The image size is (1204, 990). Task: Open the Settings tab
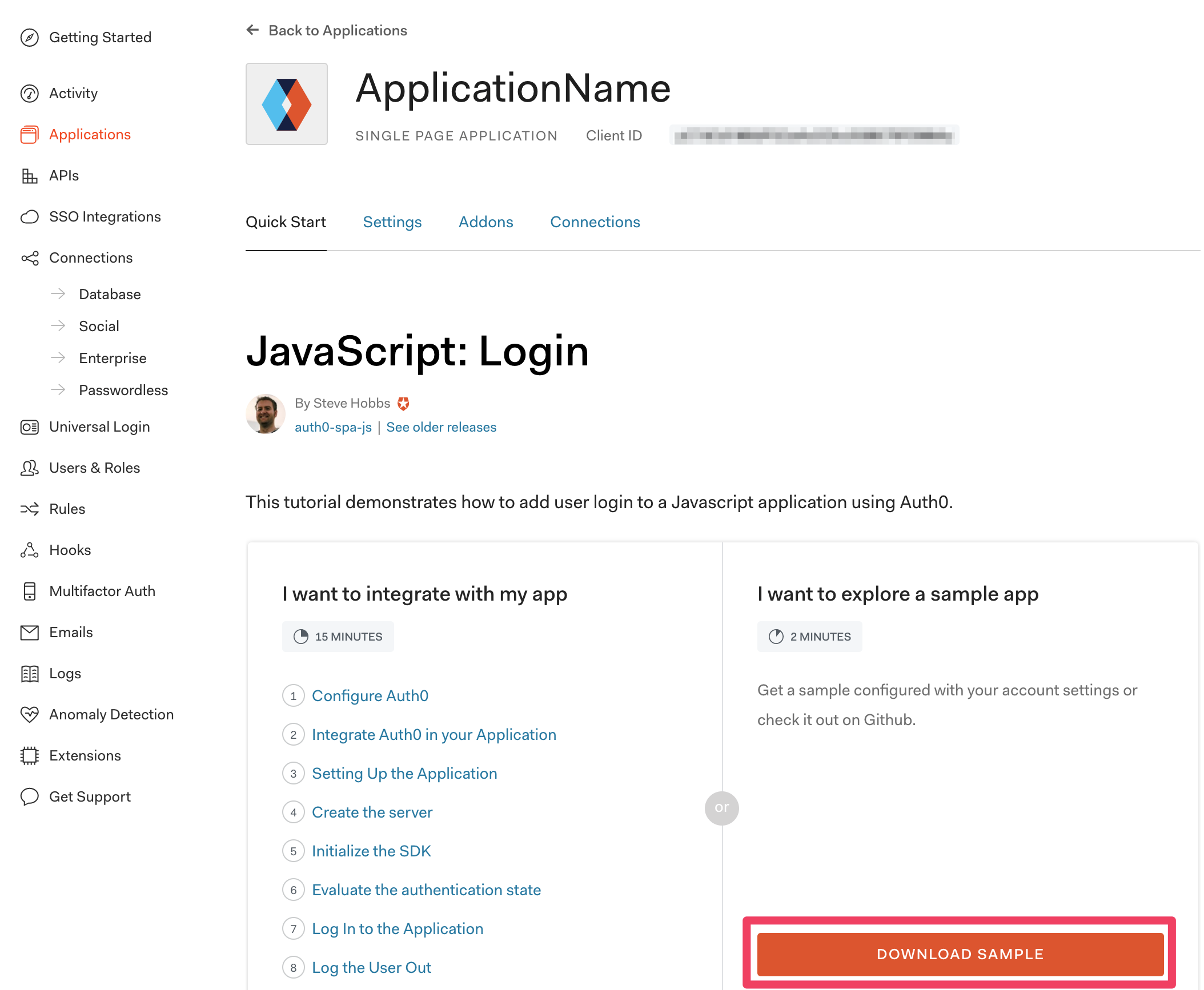tap(392, 222)
